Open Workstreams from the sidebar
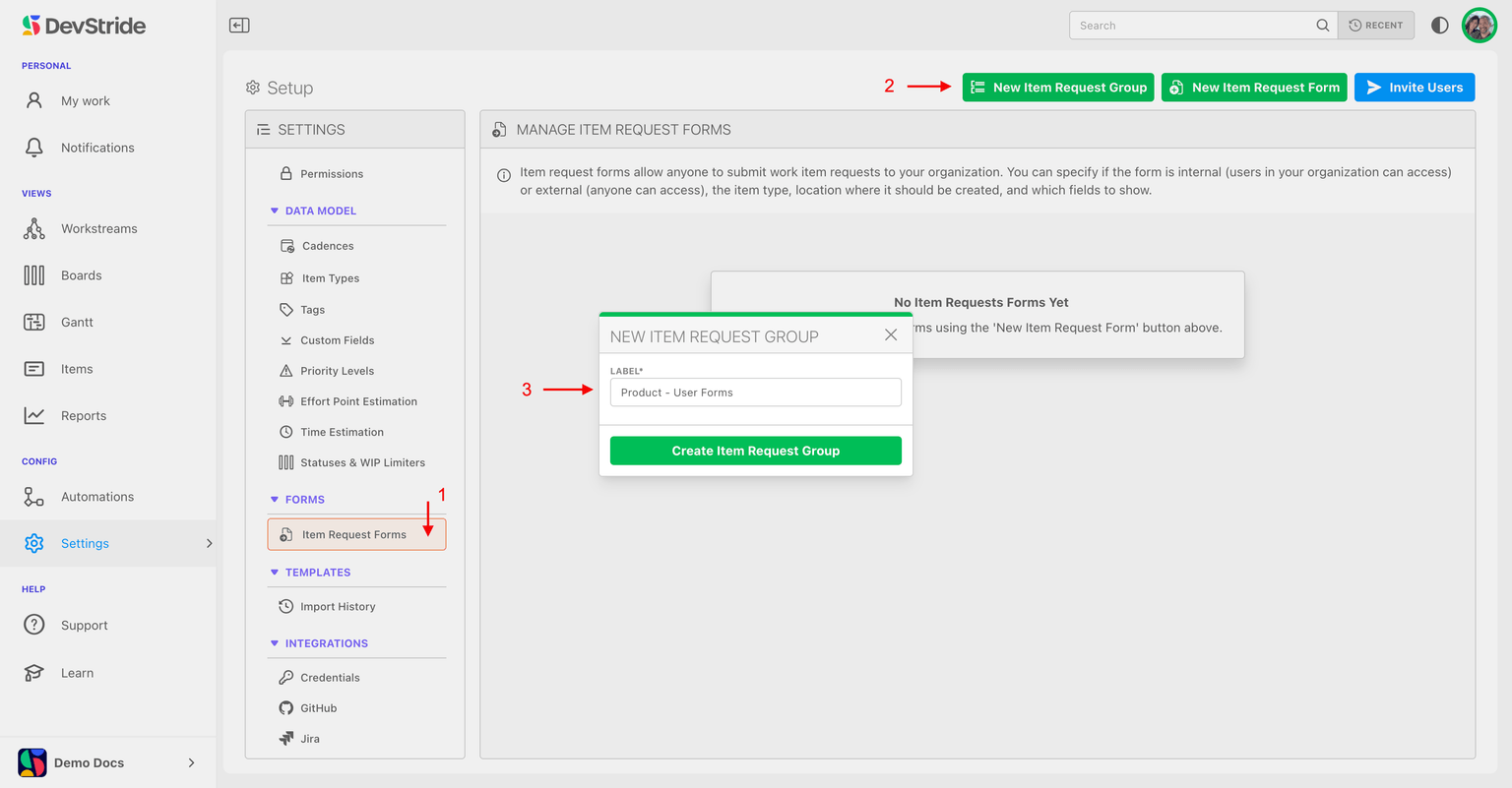Screen dimensions: 1512x788 coord(98,229)
